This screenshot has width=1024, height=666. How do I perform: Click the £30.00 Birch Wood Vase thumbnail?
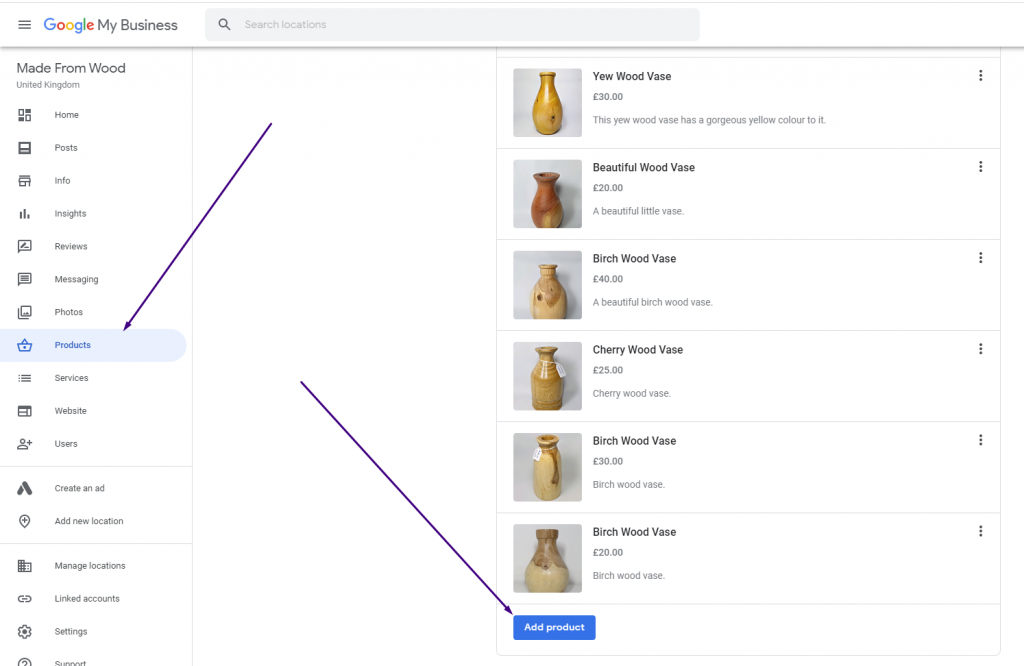pyautogui.click(x=547, y=468)
